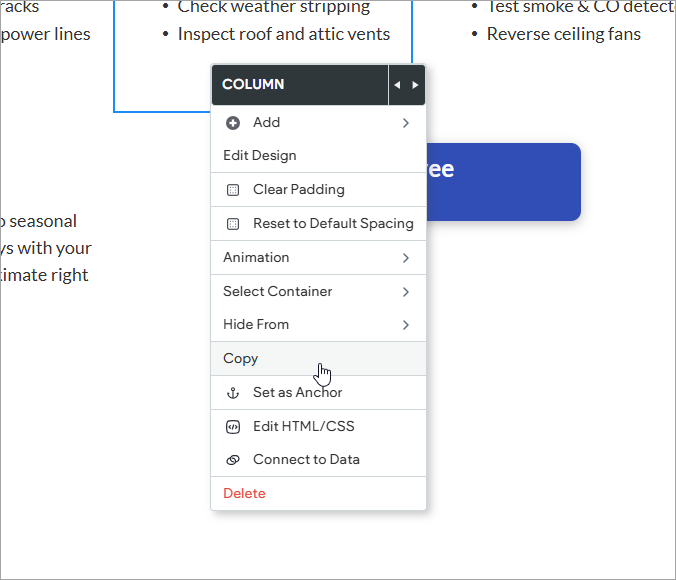Select the Set as Anchor option
The width and height of the screenshot is (676, 580).
point(297,393)
